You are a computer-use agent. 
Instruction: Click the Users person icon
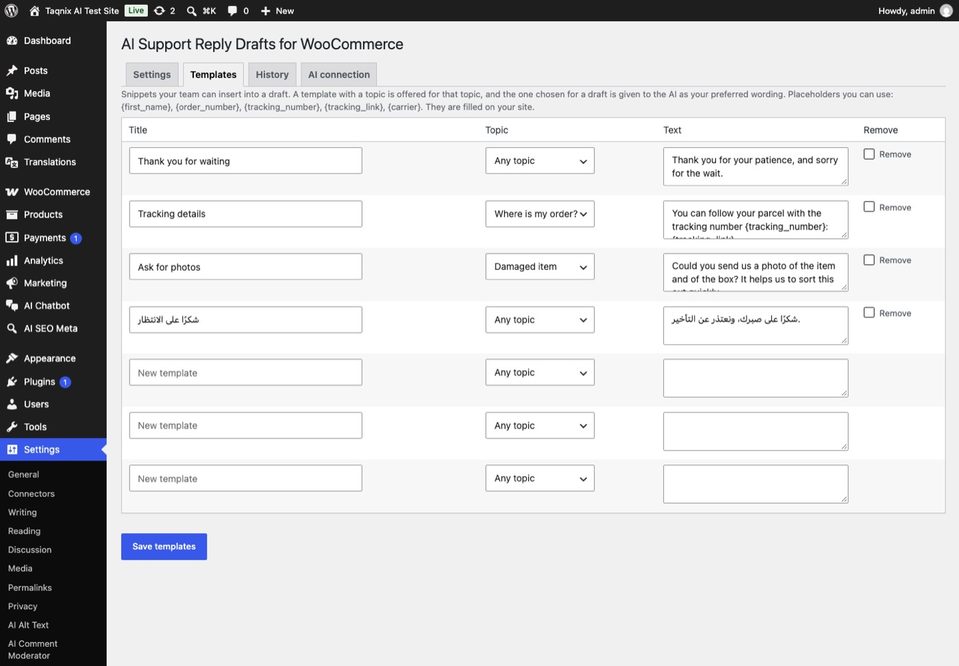12,404
